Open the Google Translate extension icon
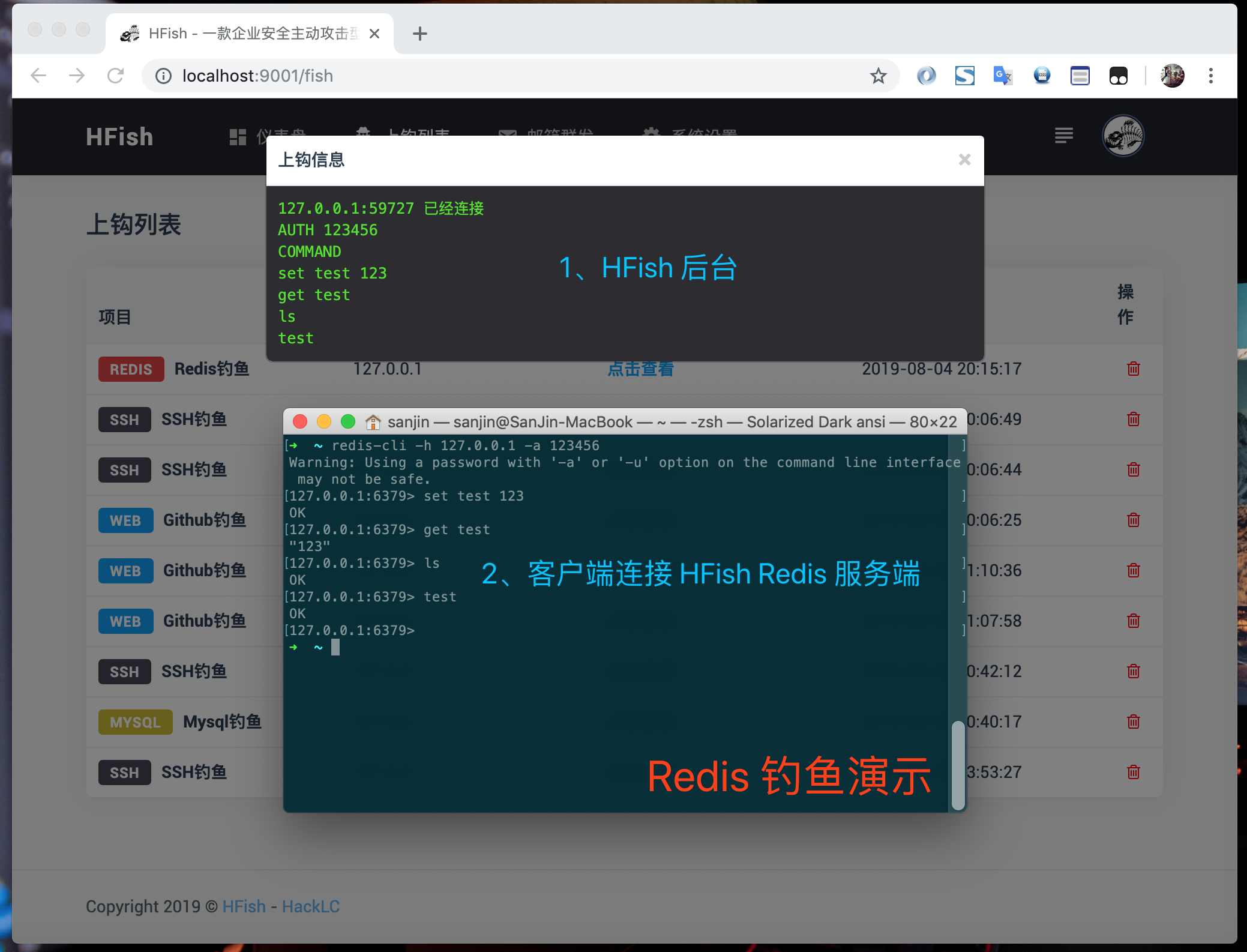Image resolution: width=1247 pixels, height=952 pixels. [x=1003, y=76]
